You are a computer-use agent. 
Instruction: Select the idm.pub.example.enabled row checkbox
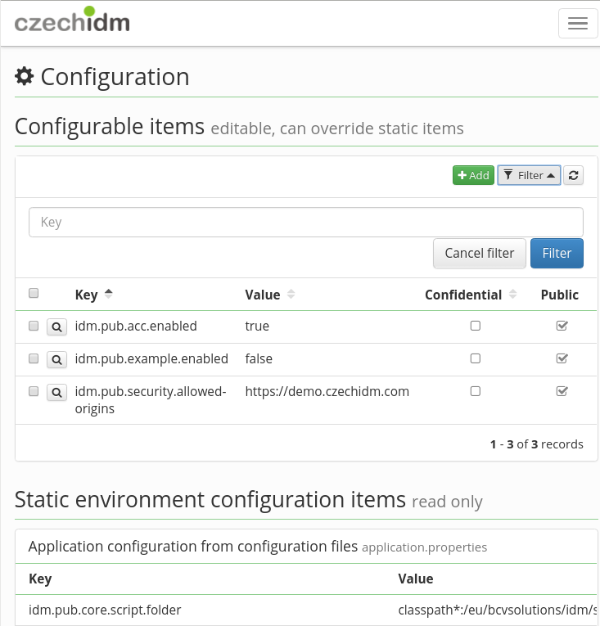(34, 358)
